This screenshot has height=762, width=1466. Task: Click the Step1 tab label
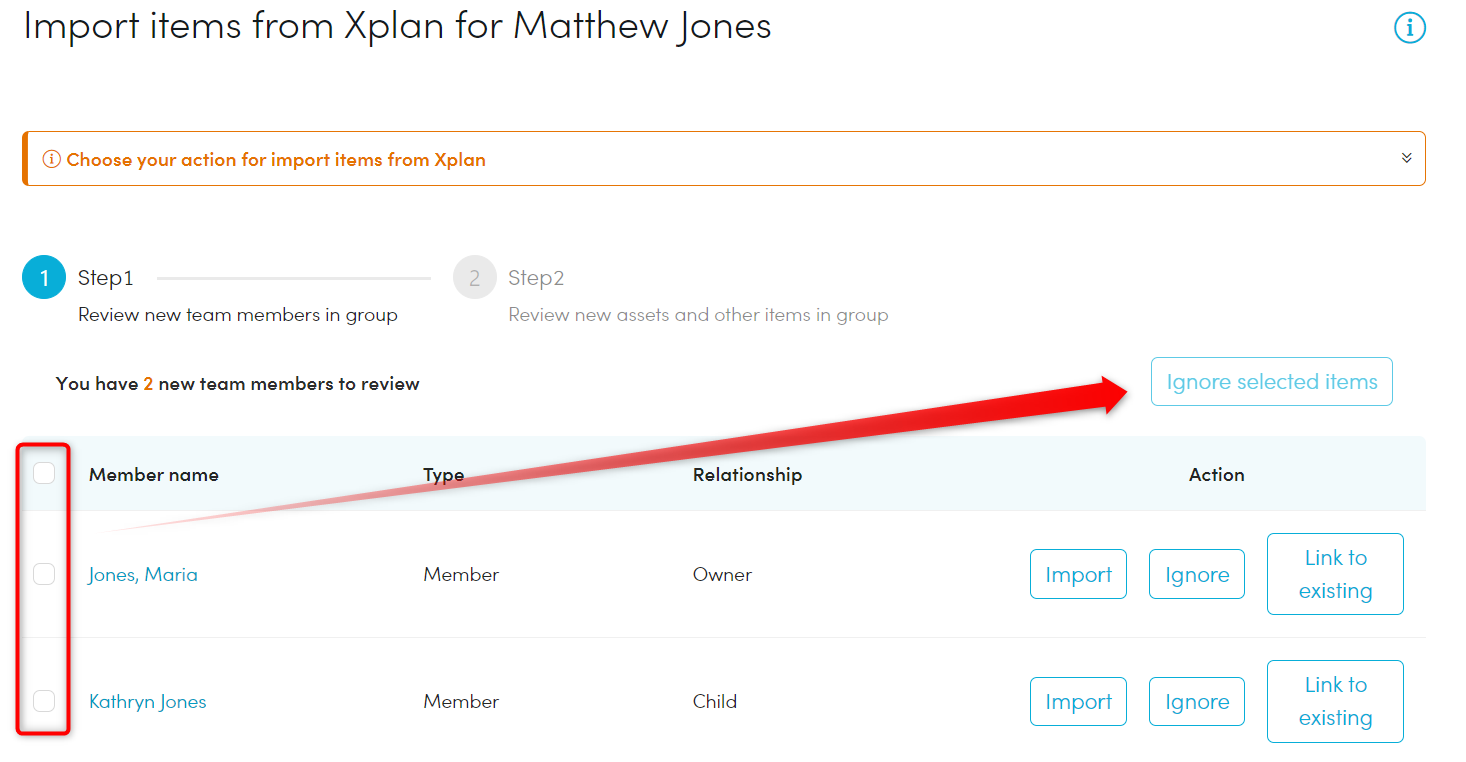[x=106, y=278]
